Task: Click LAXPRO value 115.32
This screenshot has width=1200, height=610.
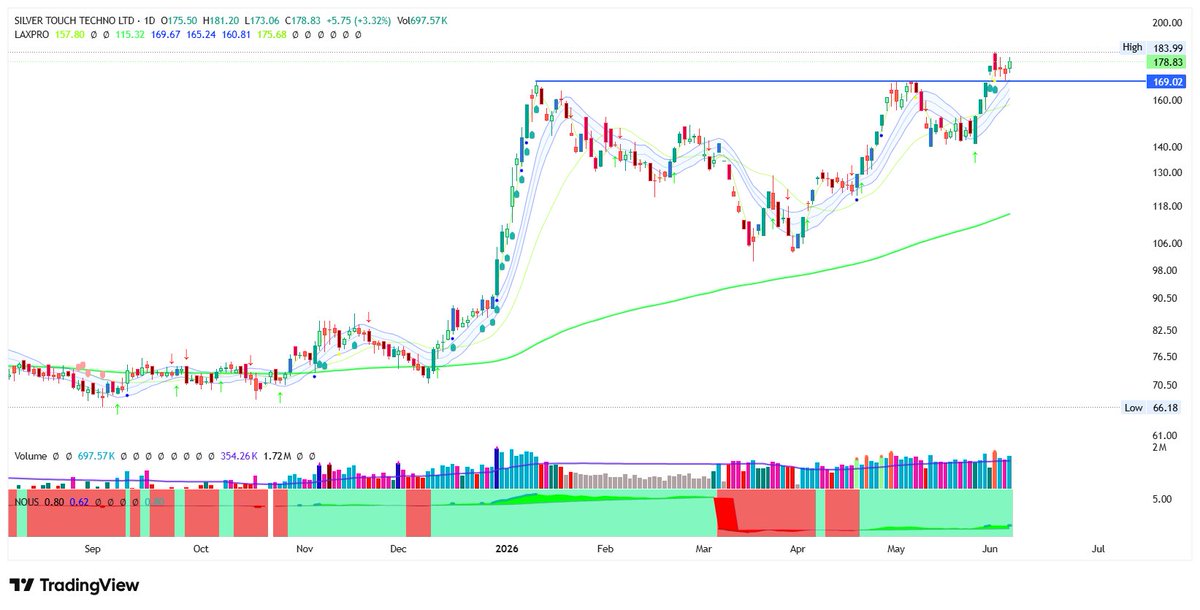Action: (131, 34)
